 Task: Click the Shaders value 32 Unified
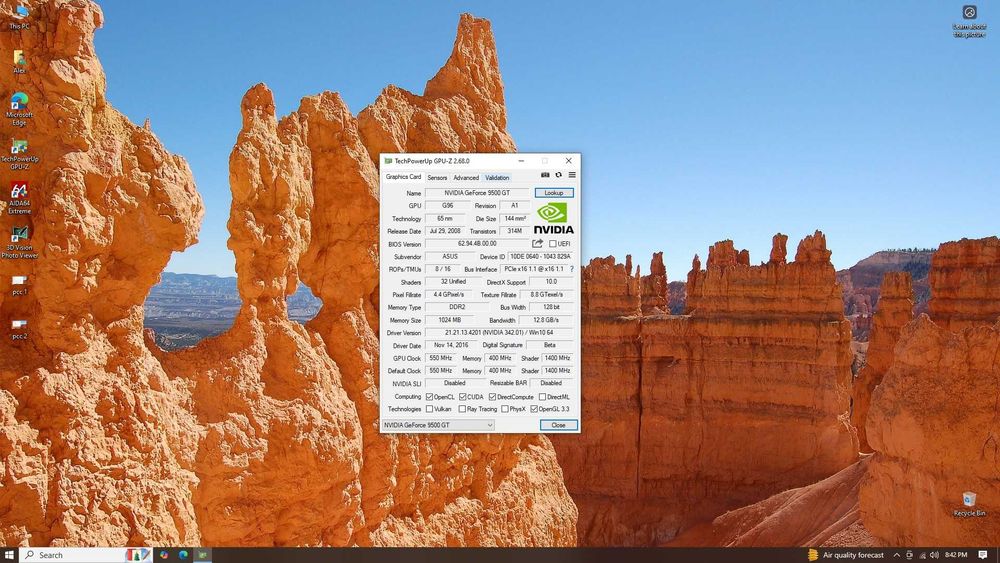(x=453, y=281)
